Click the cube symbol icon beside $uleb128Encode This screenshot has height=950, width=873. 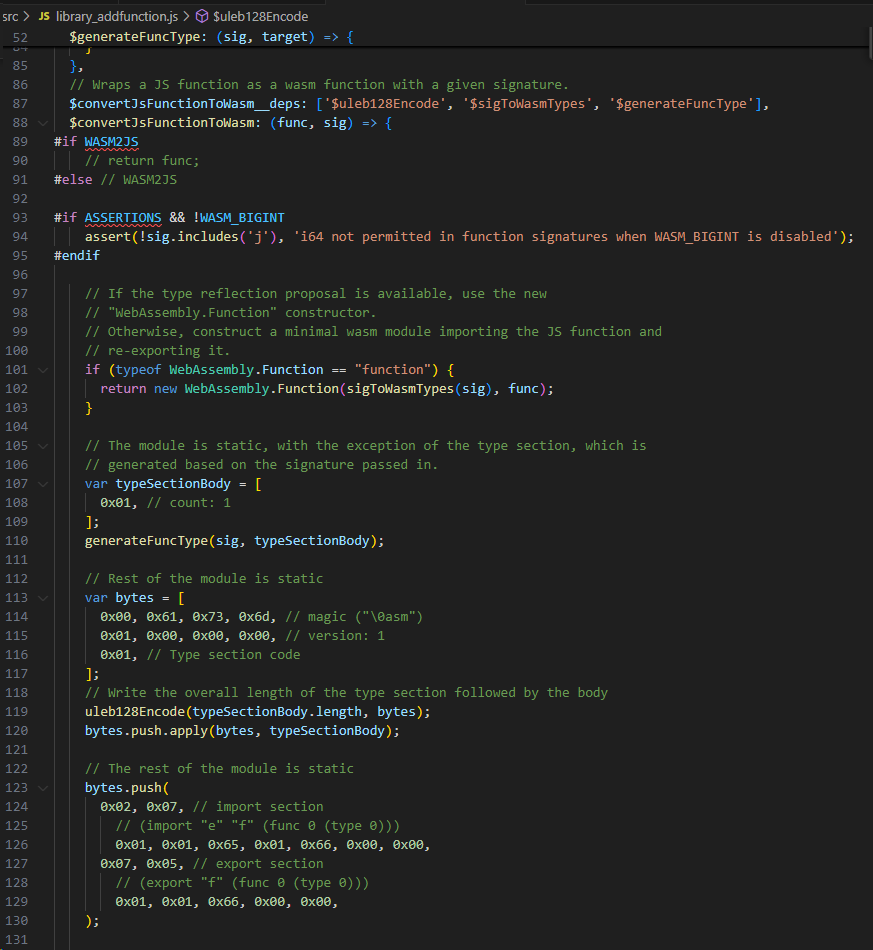click(202, 16)
